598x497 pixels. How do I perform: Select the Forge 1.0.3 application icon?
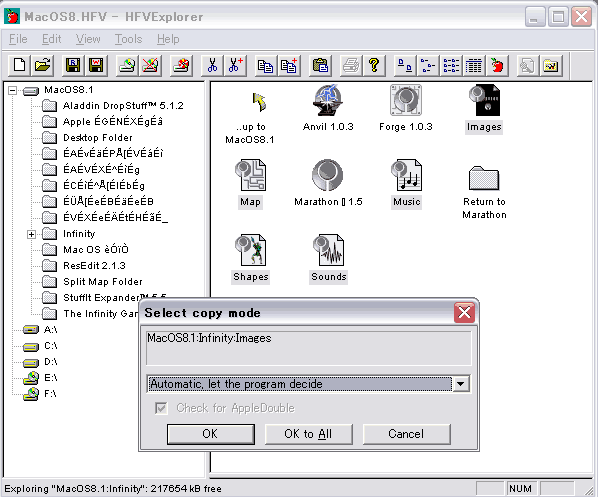click(406, 100)
